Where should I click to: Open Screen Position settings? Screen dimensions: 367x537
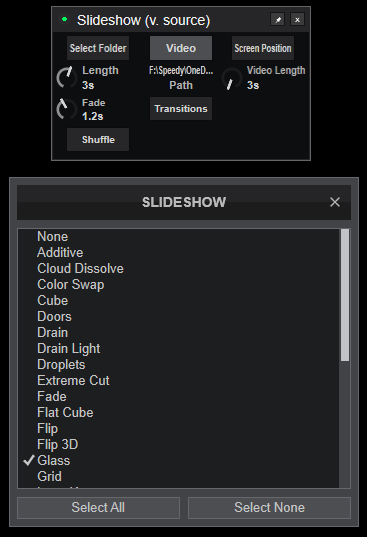[263, 48]
